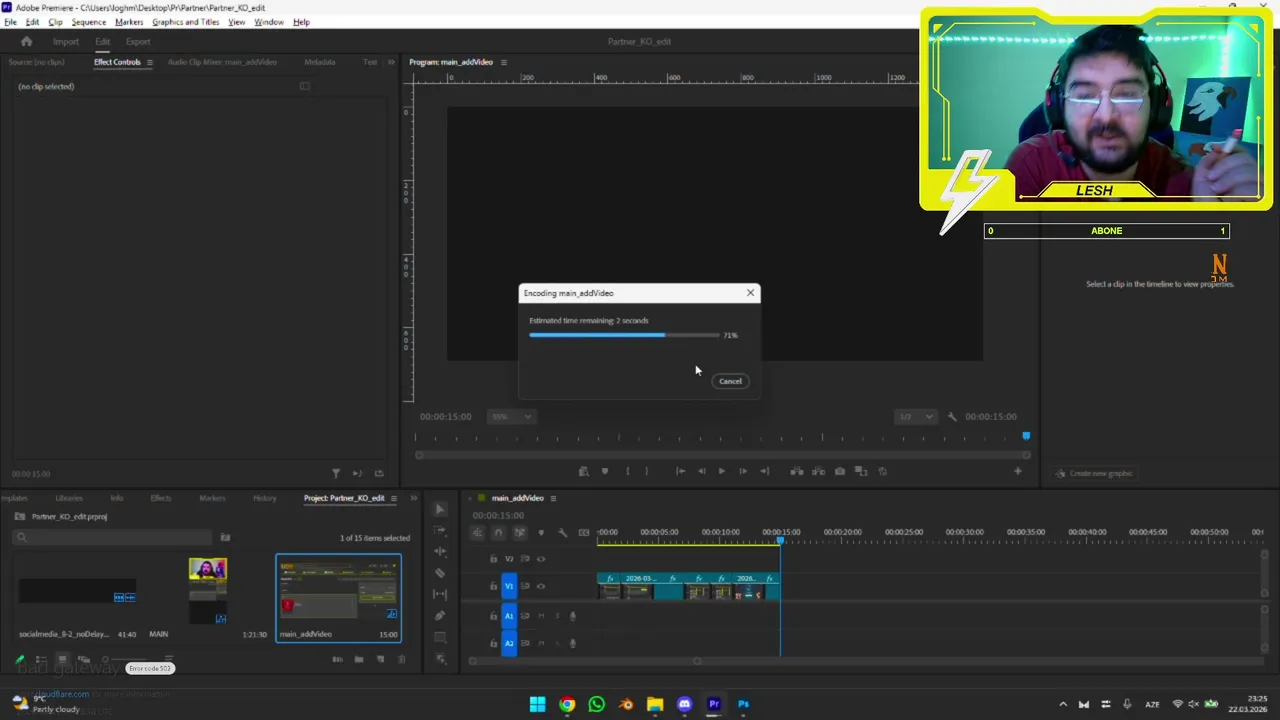Click the V1 track target button
This screenshot has width=1280, height=720.
pyautogui.click(x=509, y=586)
